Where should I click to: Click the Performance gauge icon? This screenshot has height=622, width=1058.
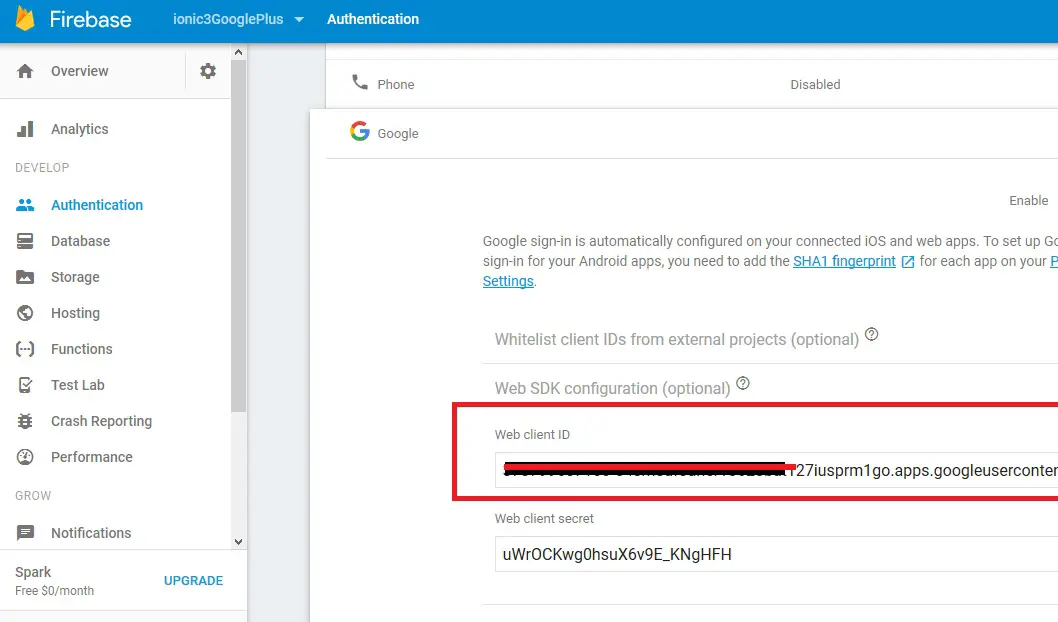(25, 457)
